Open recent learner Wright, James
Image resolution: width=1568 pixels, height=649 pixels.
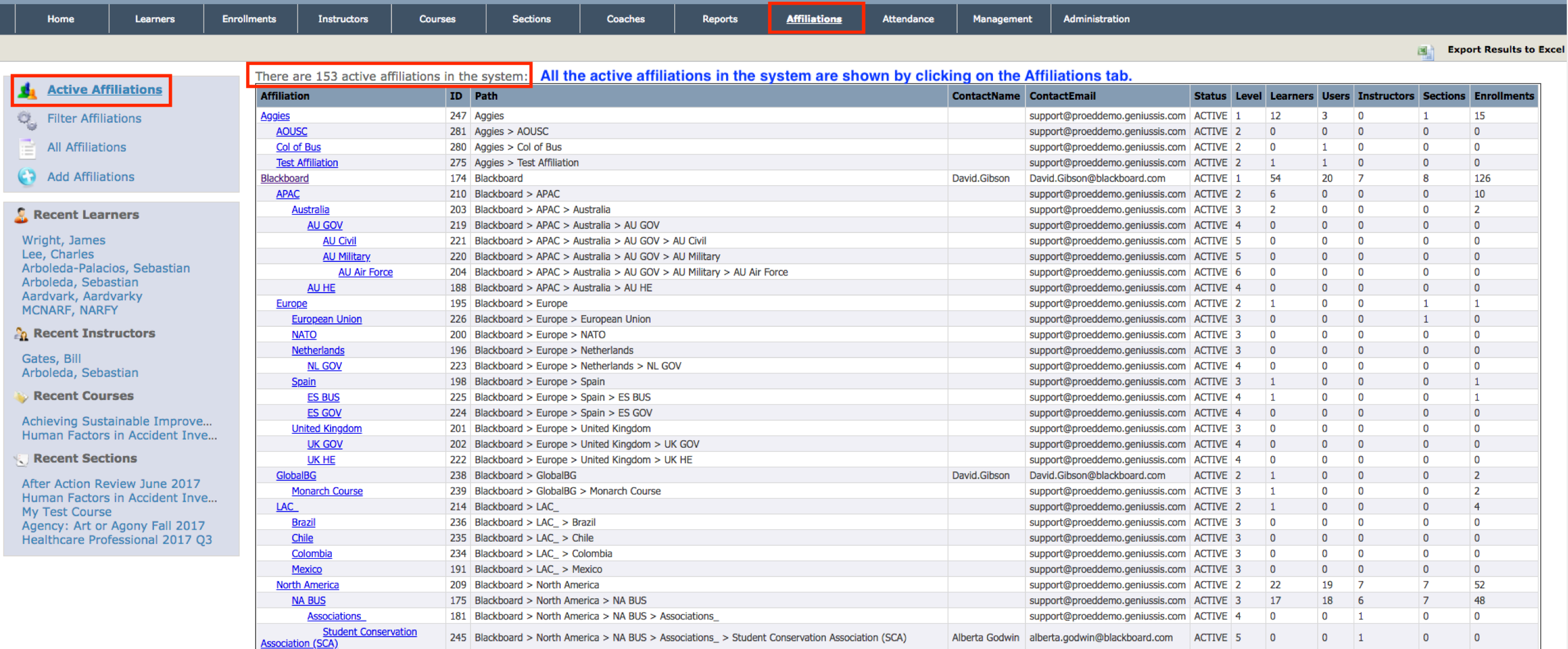click(63, 240)
